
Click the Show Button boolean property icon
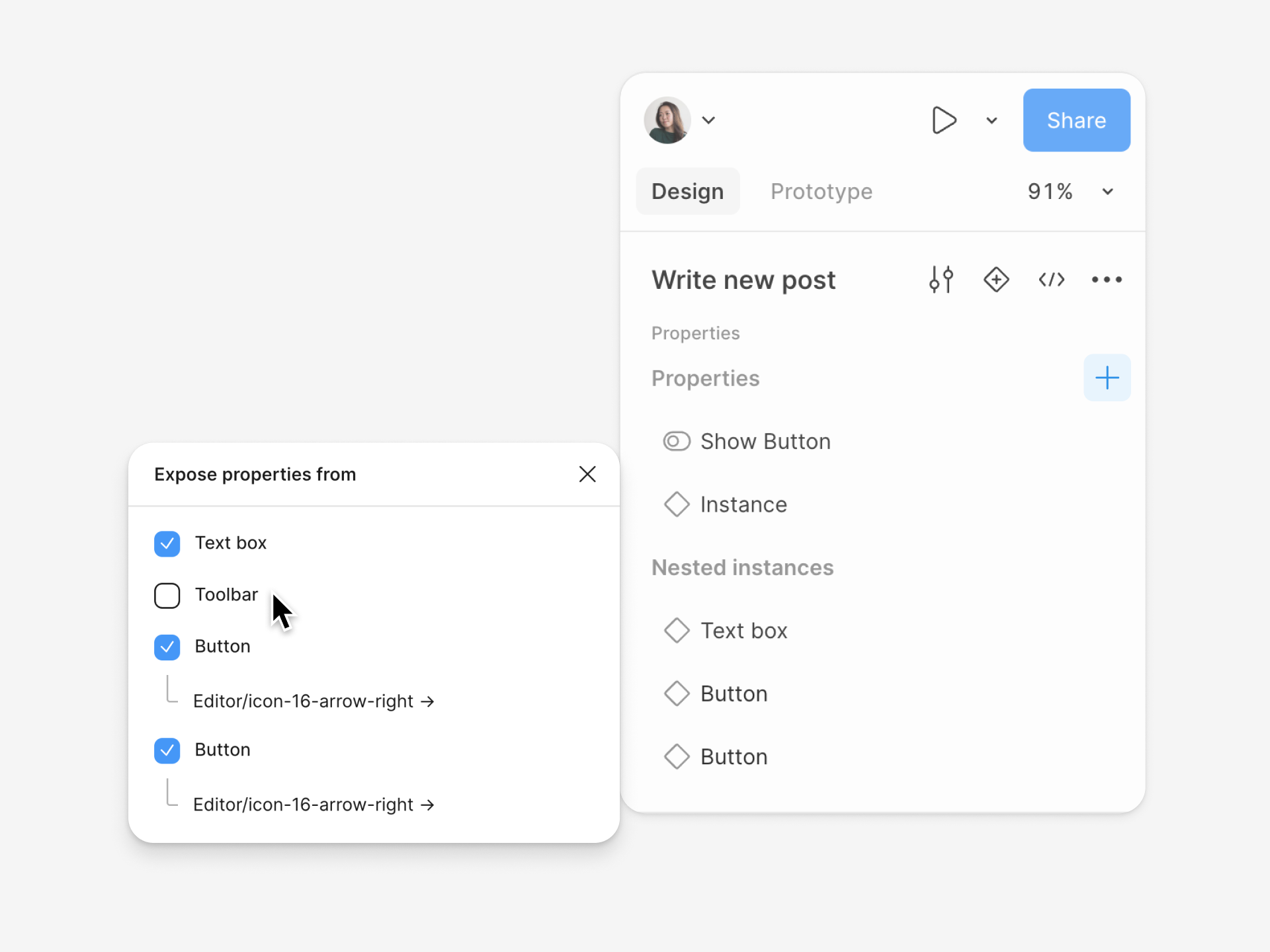click(677, 442)
